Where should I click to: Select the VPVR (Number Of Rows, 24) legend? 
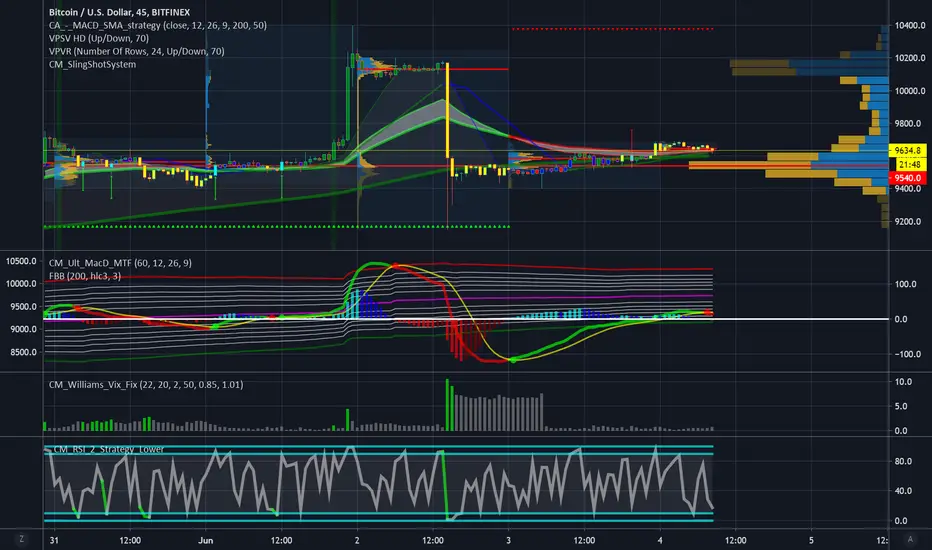tap(137, 51)
